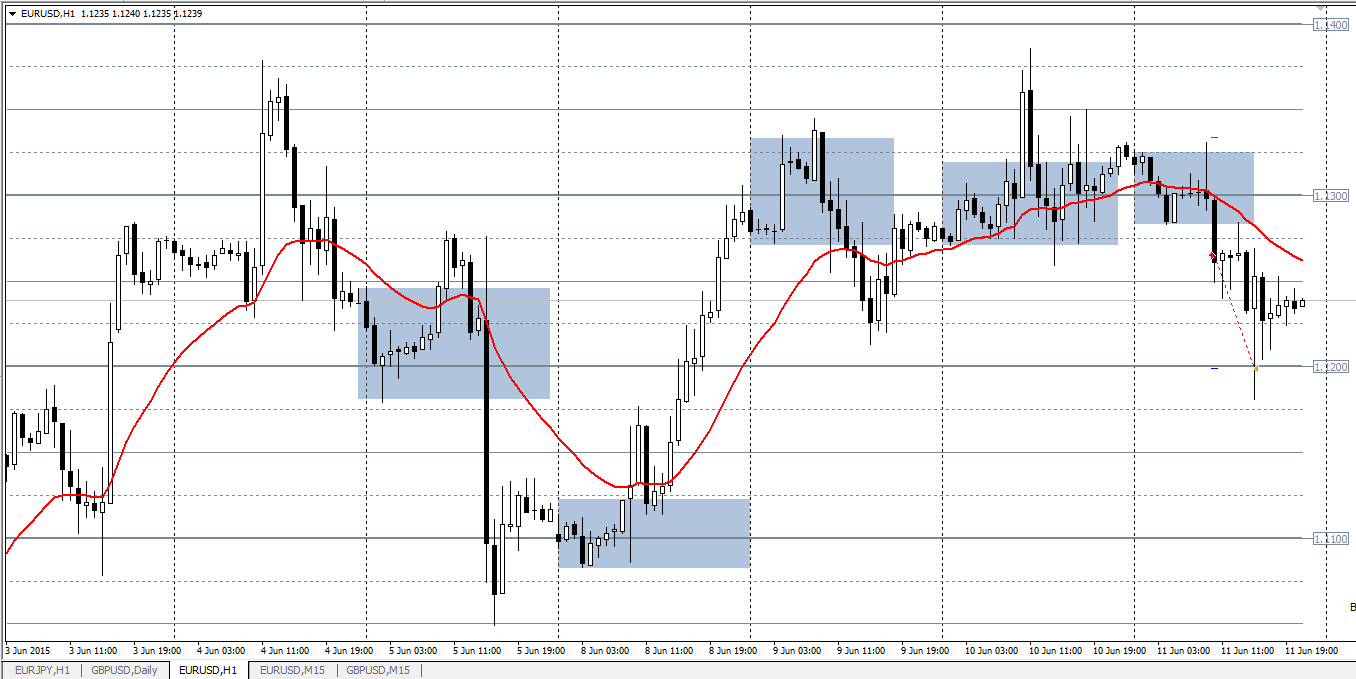Open the triangle menu beside EURUSD,H1 title
This screenshot has width=1356, height=679.
11,13
